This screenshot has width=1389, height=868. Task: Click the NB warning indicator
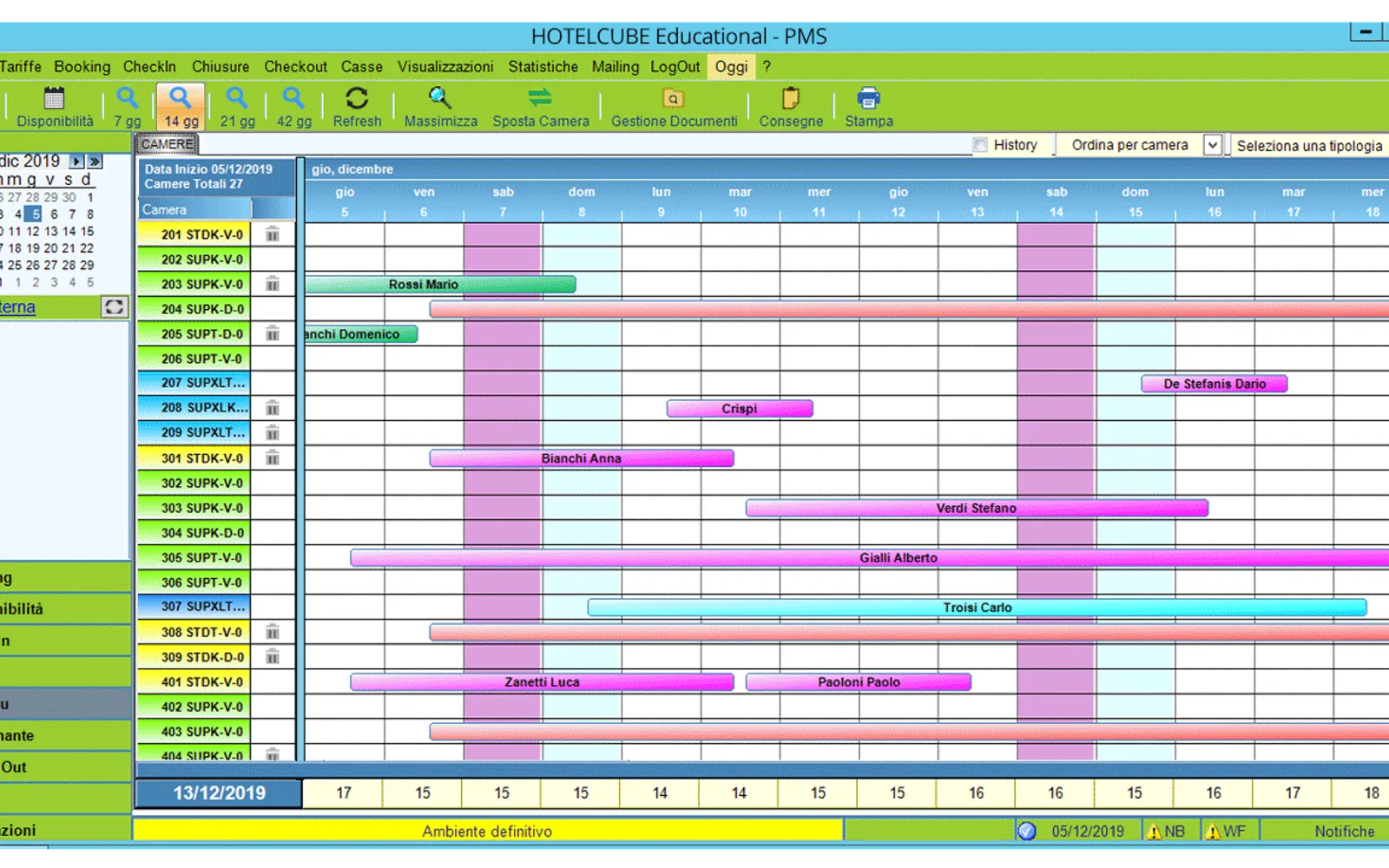[x=1165, y=832]
